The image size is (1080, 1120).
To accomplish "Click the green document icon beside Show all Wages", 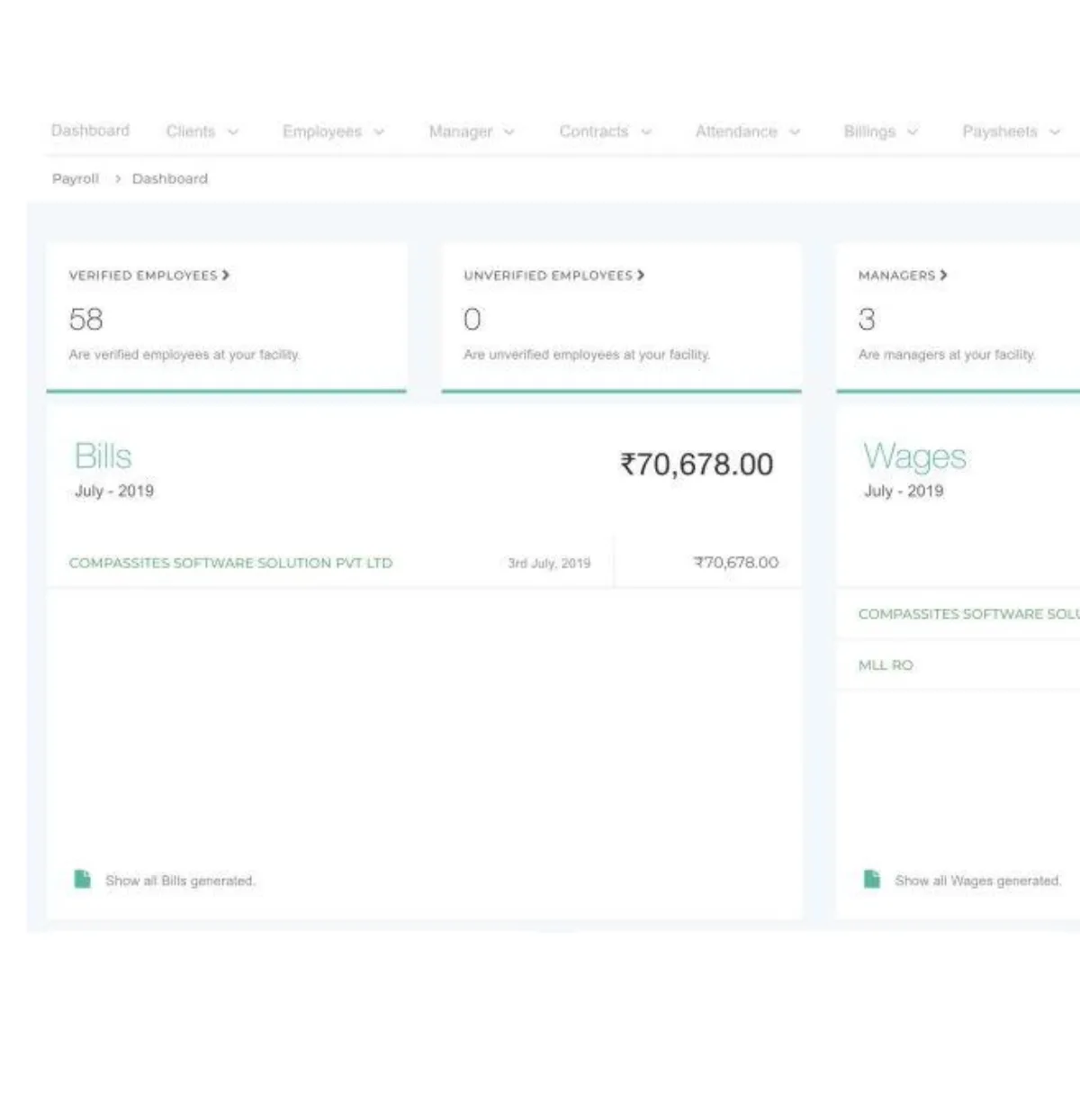I will click(x=871, y=879).
